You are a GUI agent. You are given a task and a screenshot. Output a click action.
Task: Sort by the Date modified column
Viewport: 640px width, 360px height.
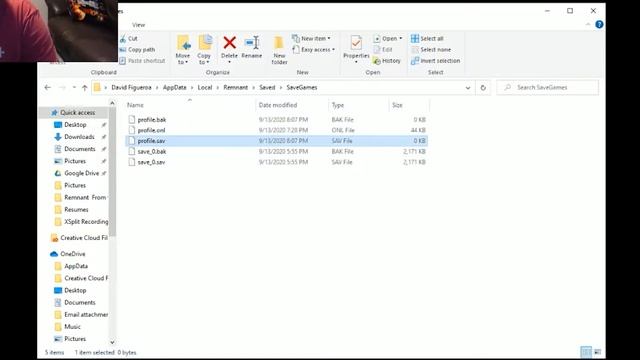click(x=278, y=105)
